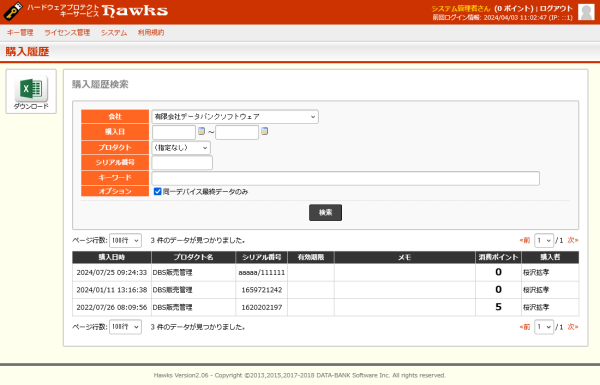Open キー管理 menu
Screen dimensions: 600x385
click(20, 33)
